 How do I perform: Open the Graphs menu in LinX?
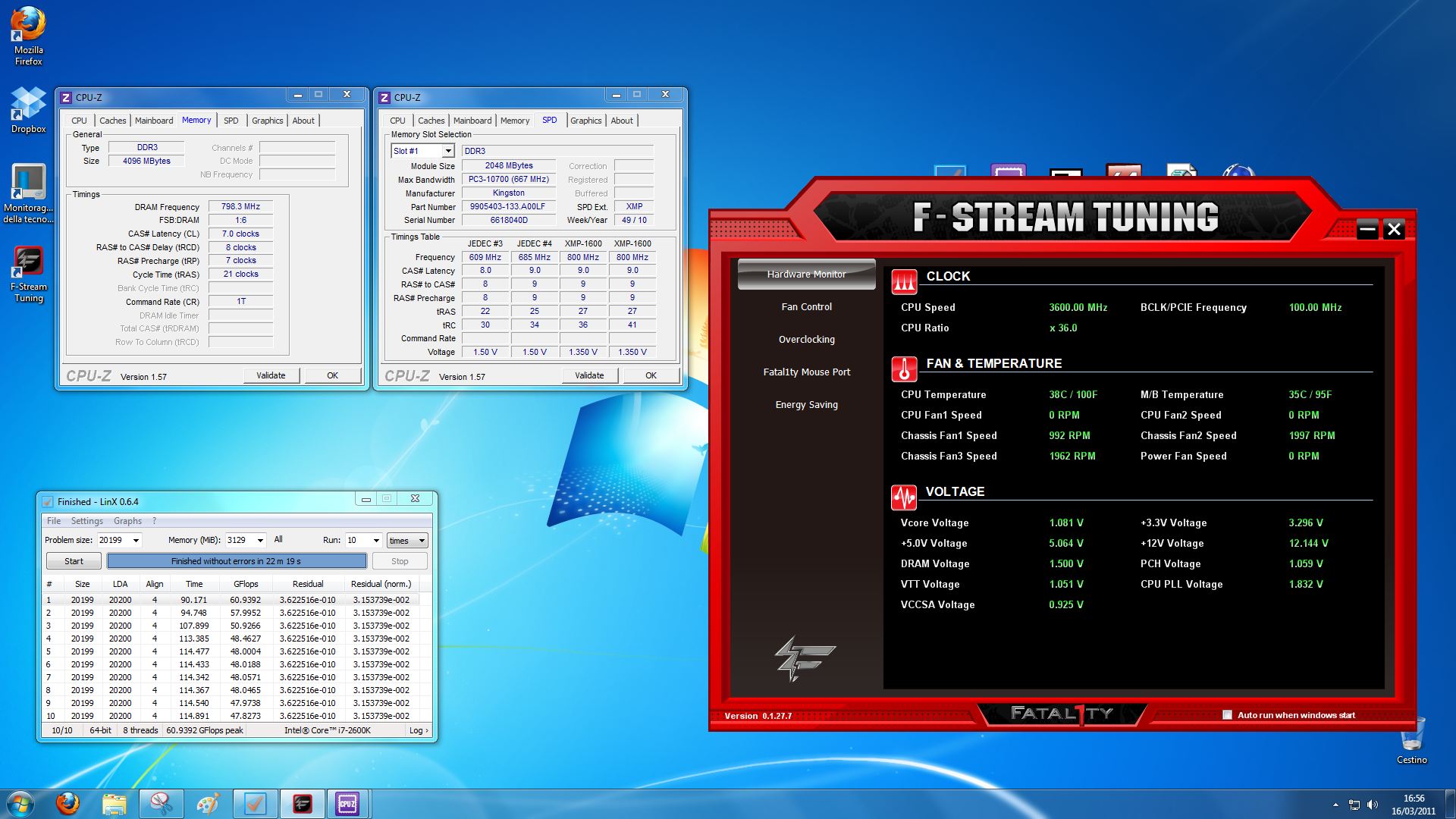coord(127,521)
